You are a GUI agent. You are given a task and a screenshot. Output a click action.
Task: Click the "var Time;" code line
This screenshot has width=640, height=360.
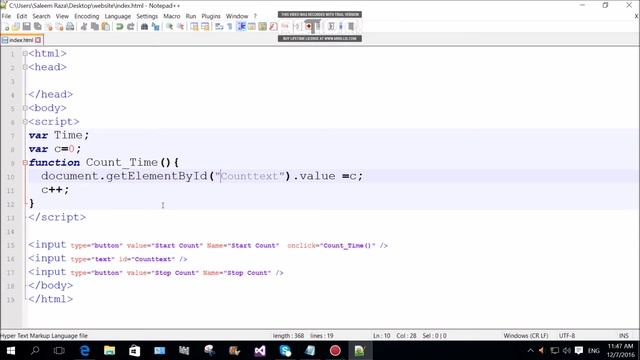[x=59, y=135]
